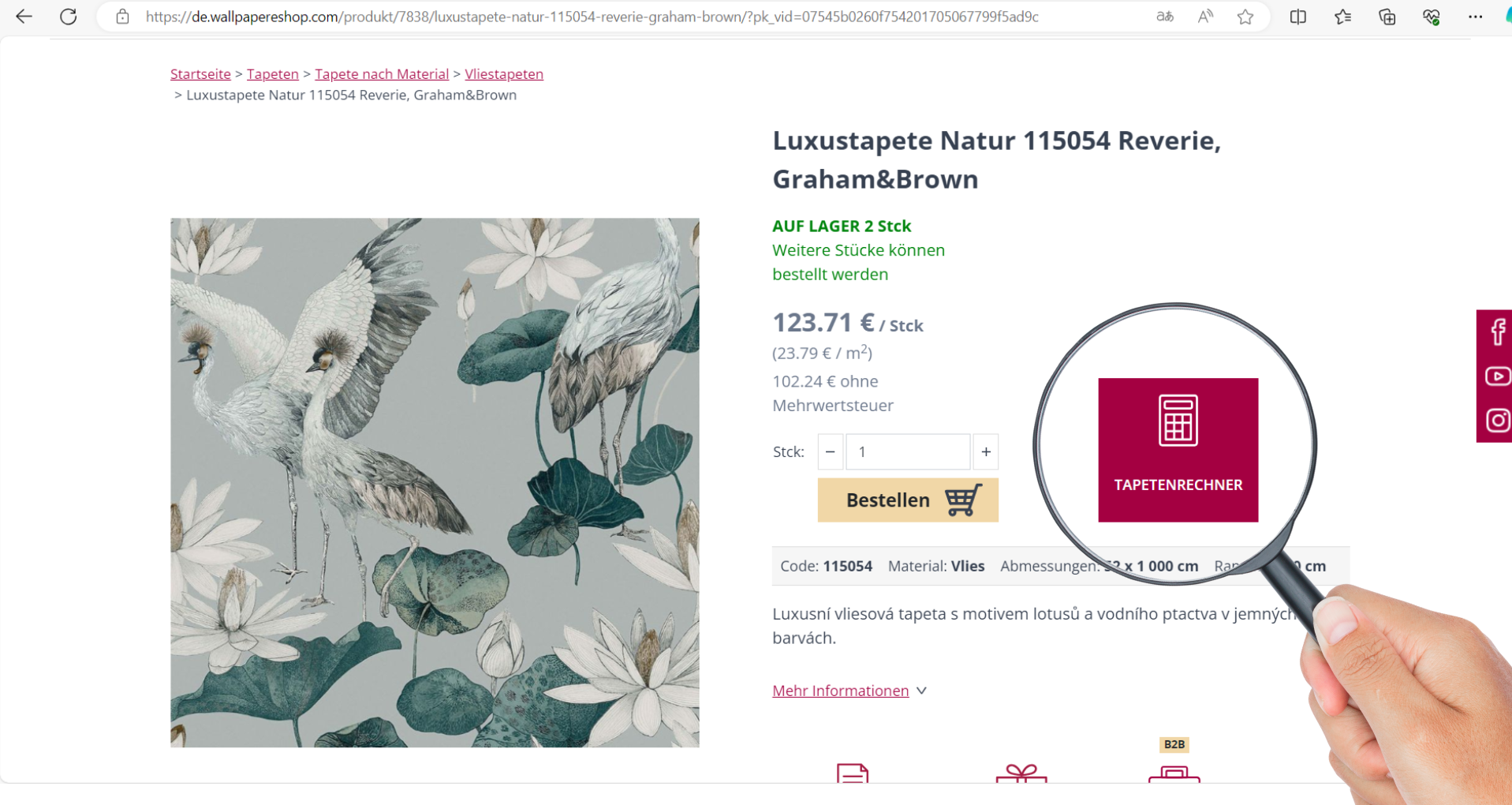This screenshot has height=805, width=1512.
Task: Open the browser favorites list icon
Action: tap(1342, 17)
